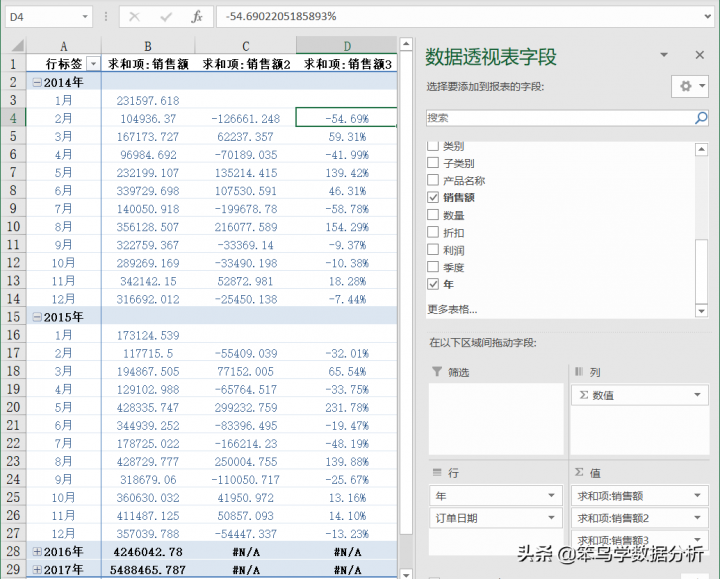Click sheet vertical scrollbar up arrow

(x=406, y=45)
